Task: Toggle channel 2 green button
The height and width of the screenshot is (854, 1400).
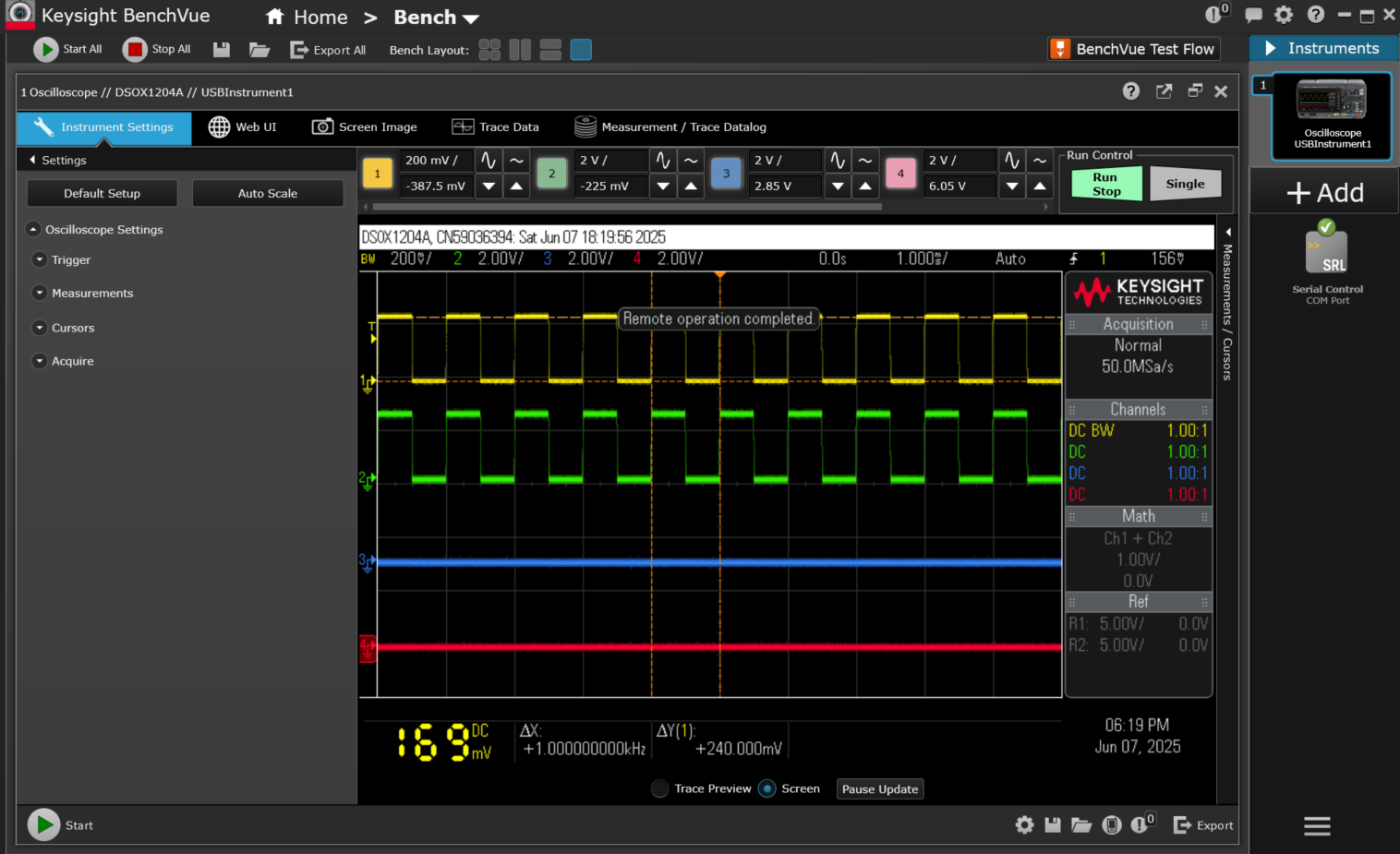Action: click(551, 174)
